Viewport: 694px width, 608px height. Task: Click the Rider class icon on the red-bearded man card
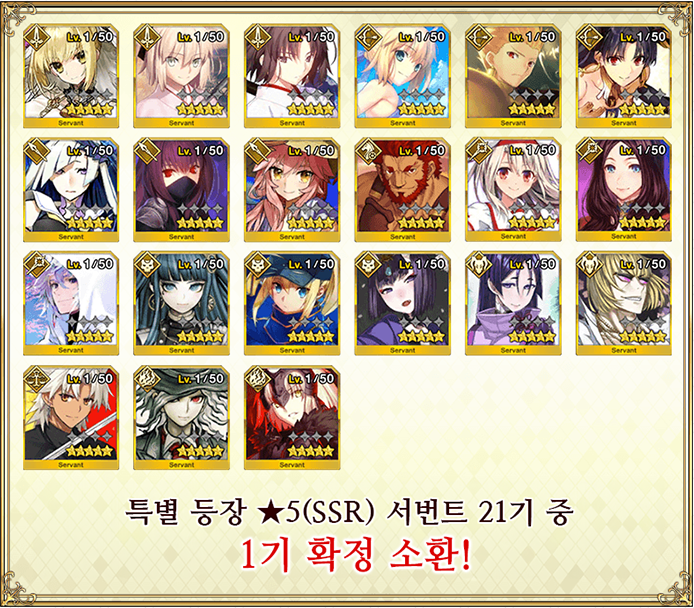coord(368,150)
